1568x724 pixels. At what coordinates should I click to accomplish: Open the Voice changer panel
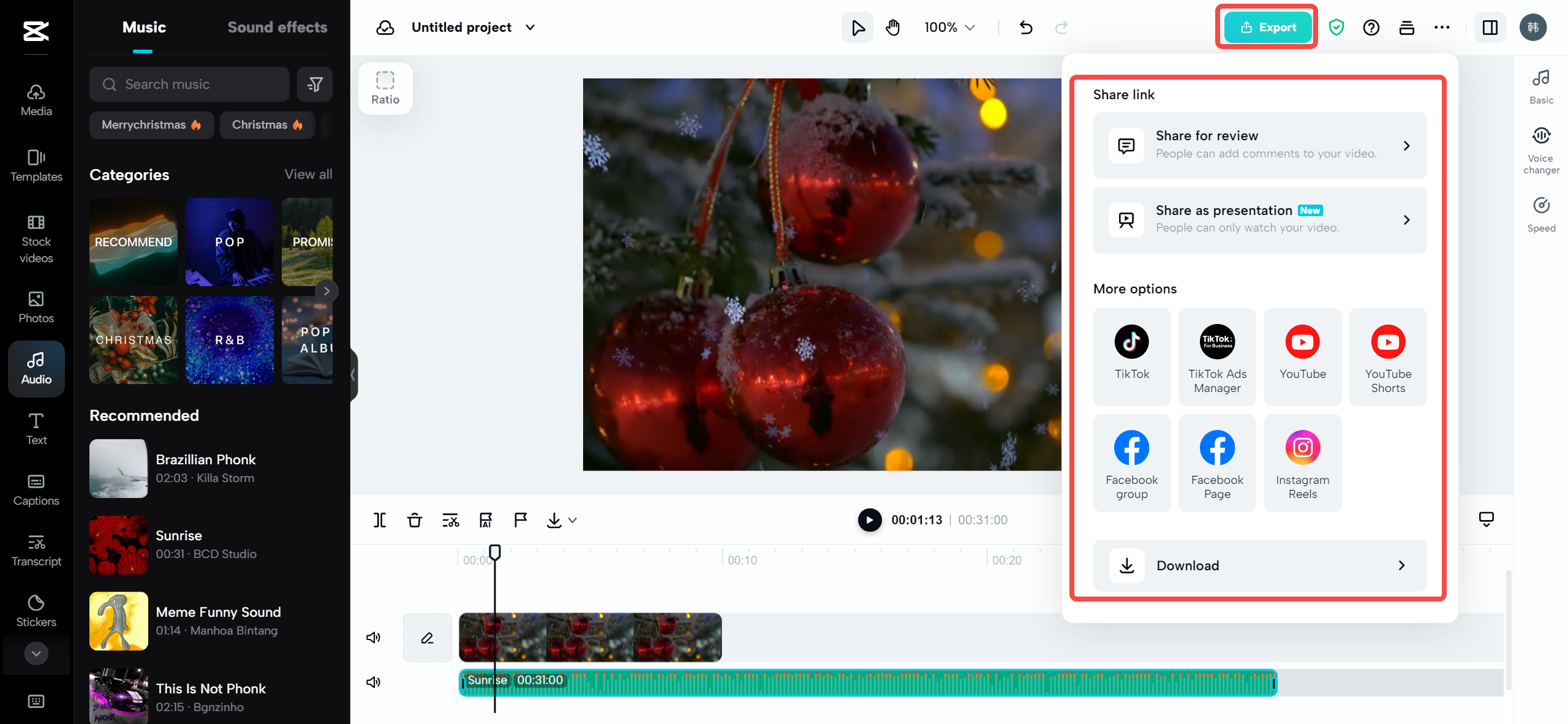(1541, 149)
